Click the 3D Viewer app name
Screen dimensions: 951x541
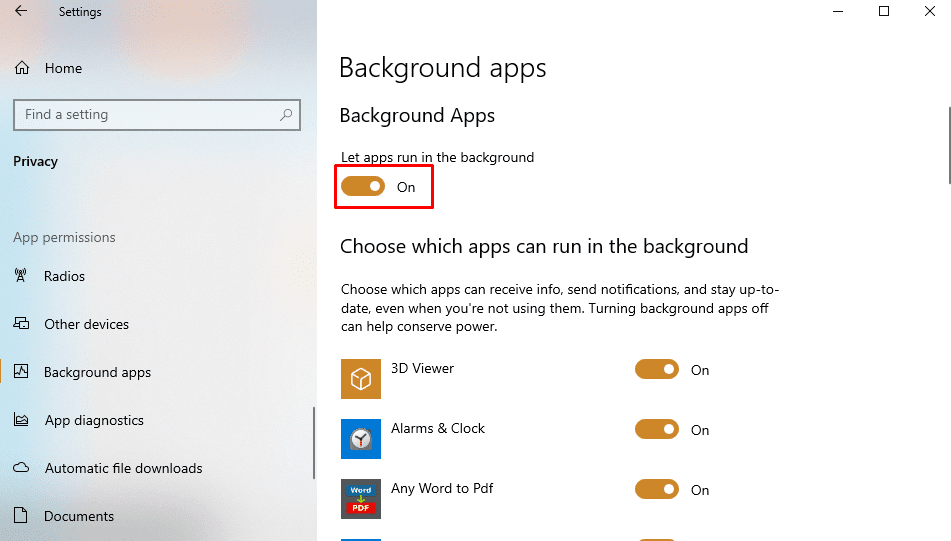click(x=422, y=368)
